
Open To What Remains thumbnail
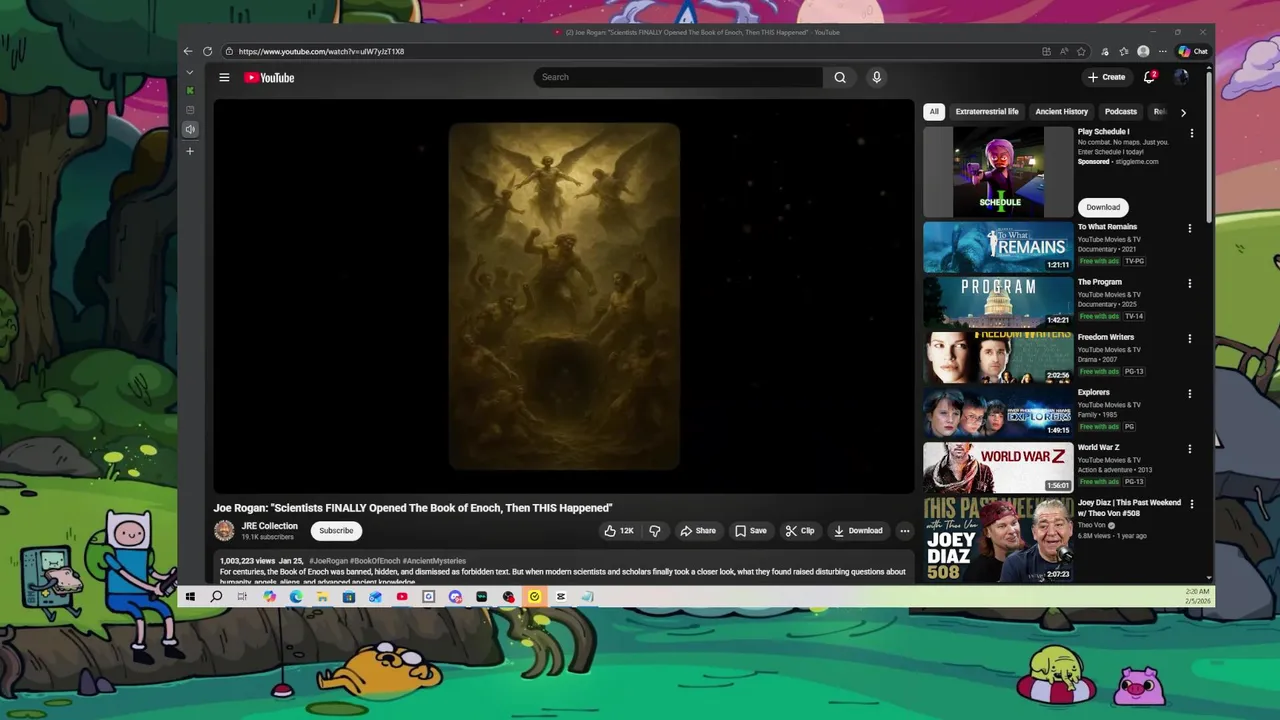click(x=998, y=247)
